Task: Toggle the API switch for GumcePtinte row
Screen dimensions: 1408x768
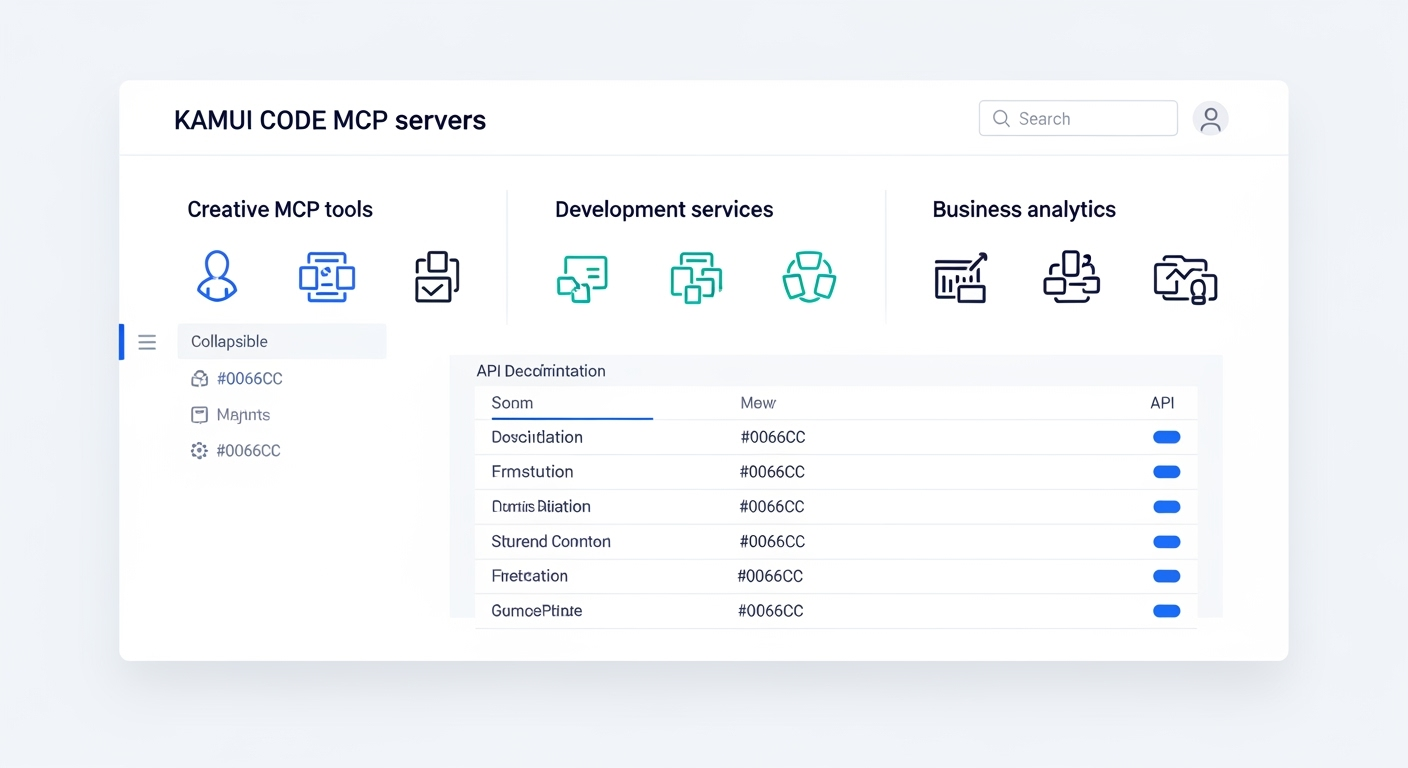Action: pyautogui.click(x=1166, y=611)
